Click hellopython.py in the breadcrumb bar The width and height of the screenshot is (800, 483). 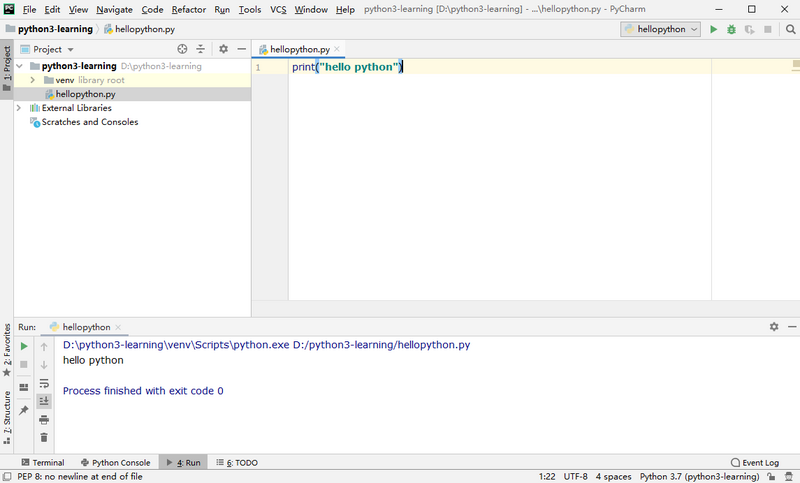[144, 29]
